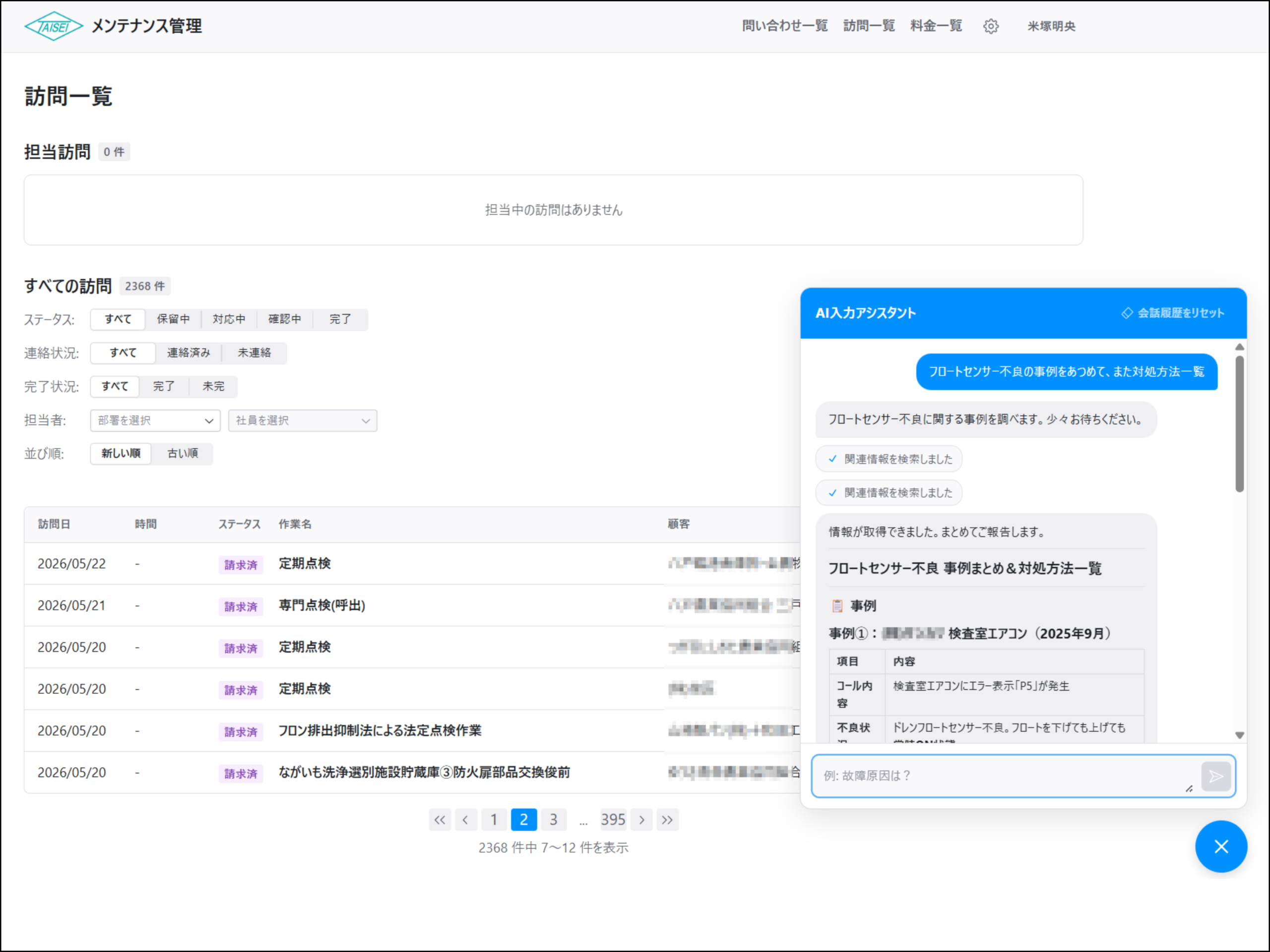This screenshot has width=1270, height=952.
Task: Click the 2026/05/21 visit date cell
Action: 72,605
